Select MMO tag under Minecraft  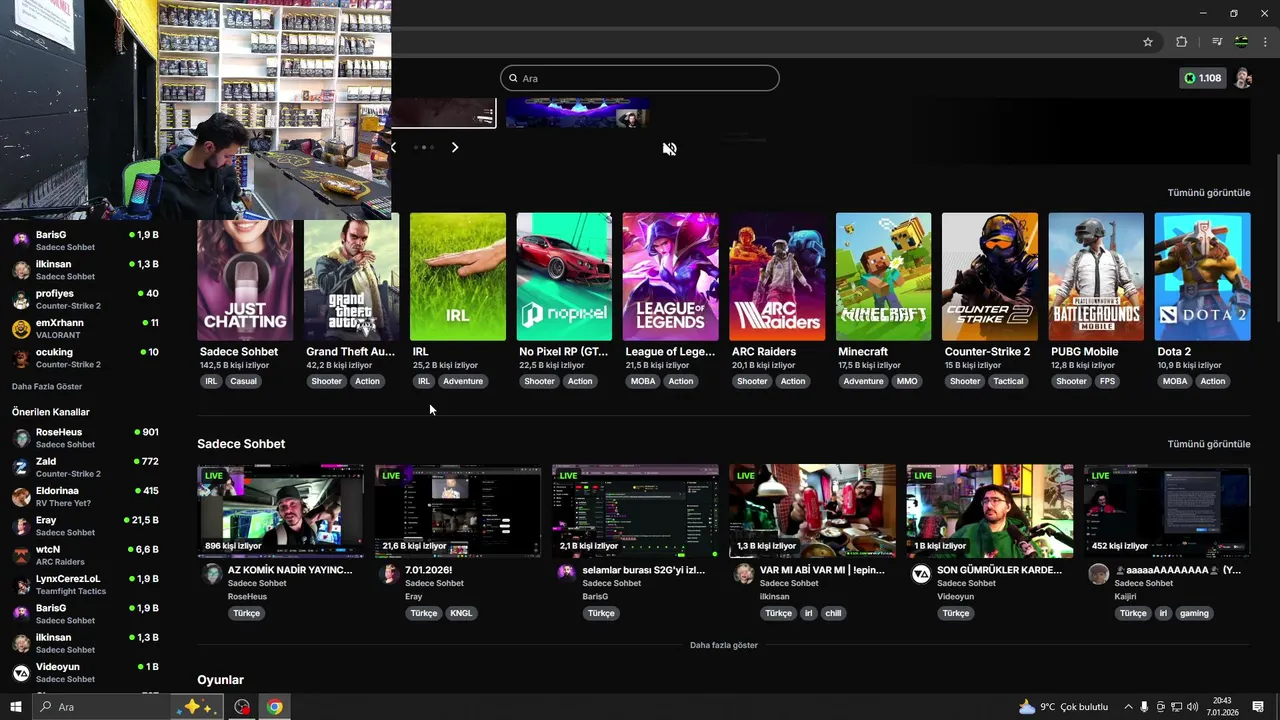[x=907, y=381]
